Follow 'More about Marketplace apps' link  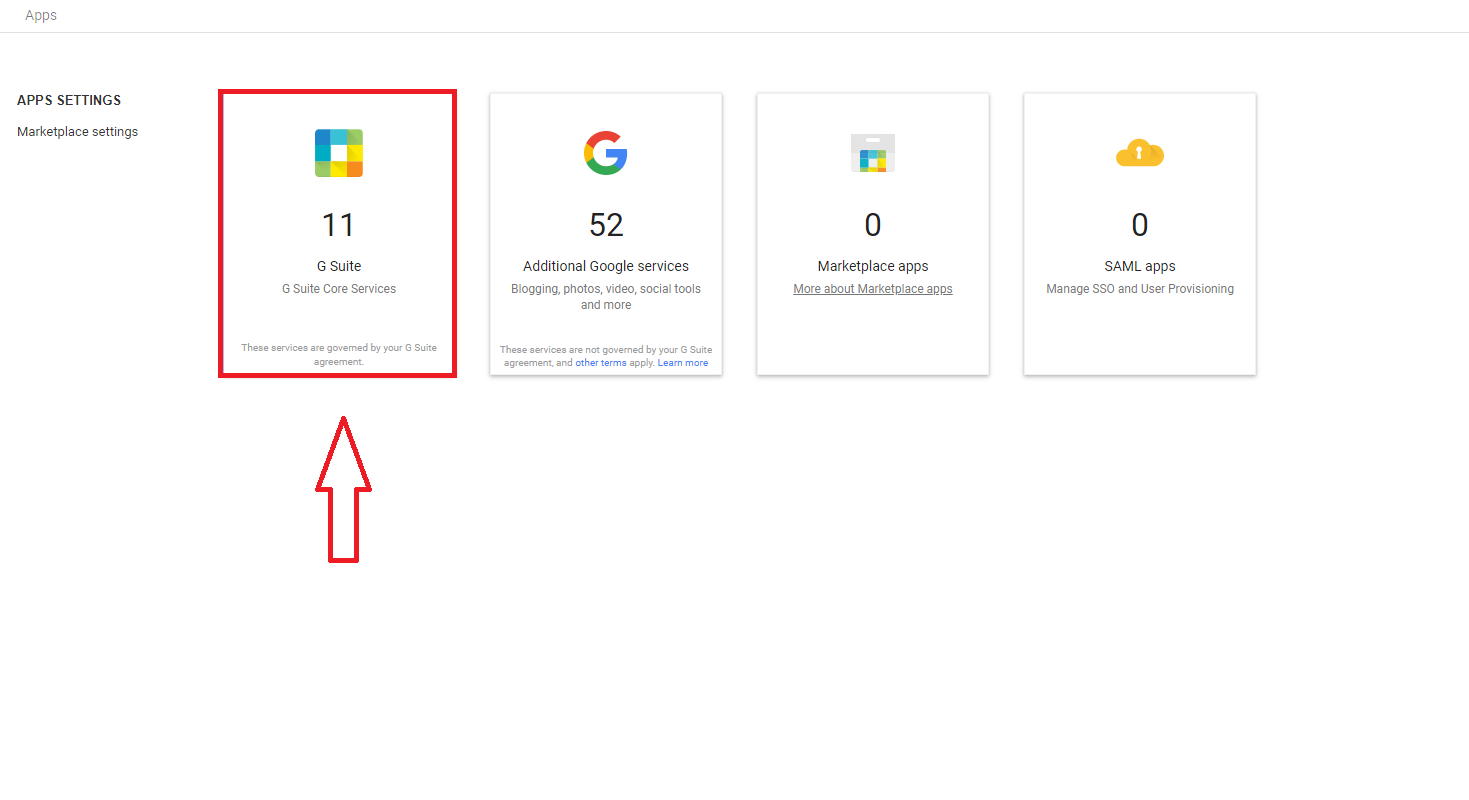tap(873, 289)
